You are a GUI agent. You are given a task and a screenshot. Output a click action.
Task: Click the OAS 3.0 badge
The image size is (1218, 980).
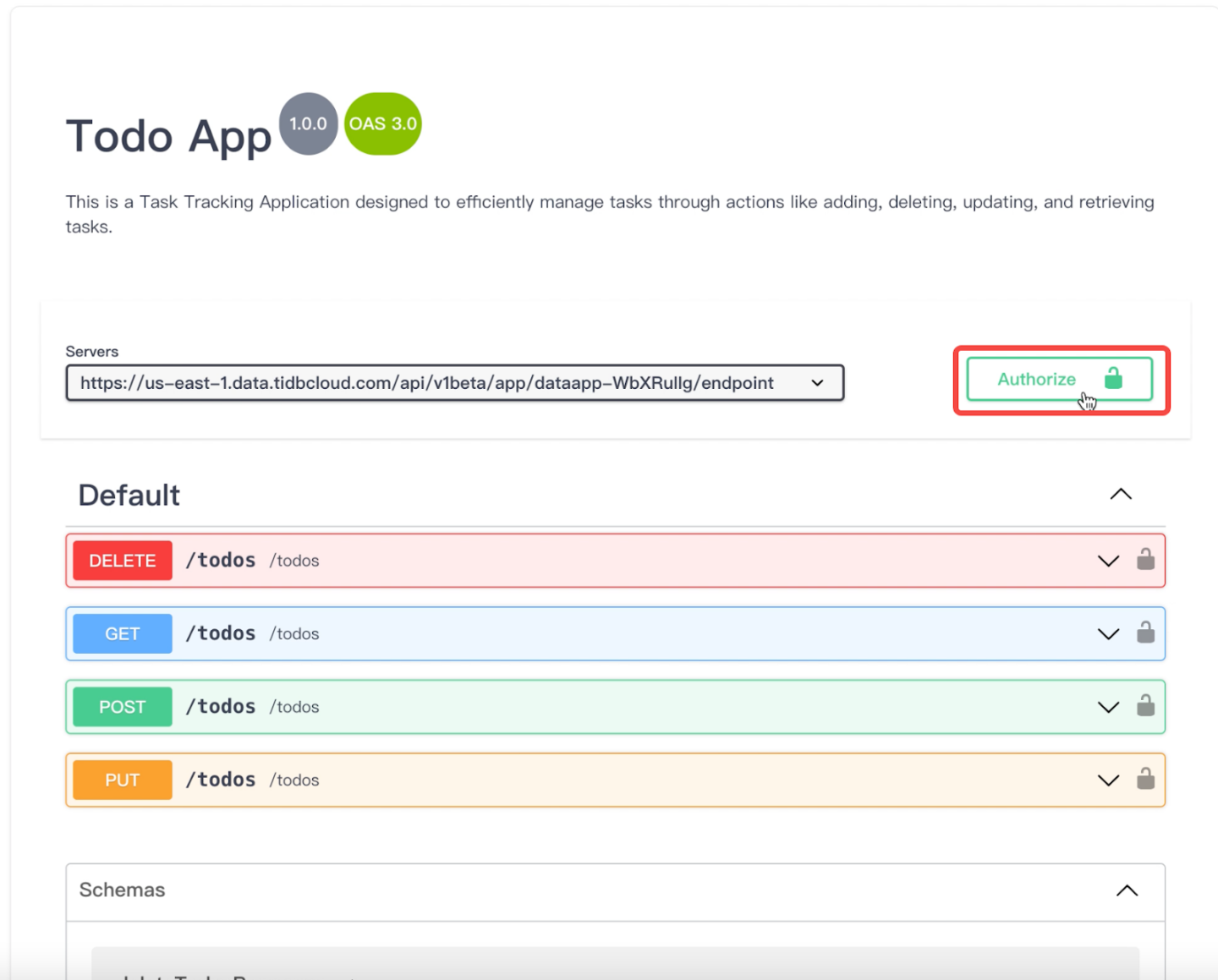pyautogui.click(x=382, y=123)
